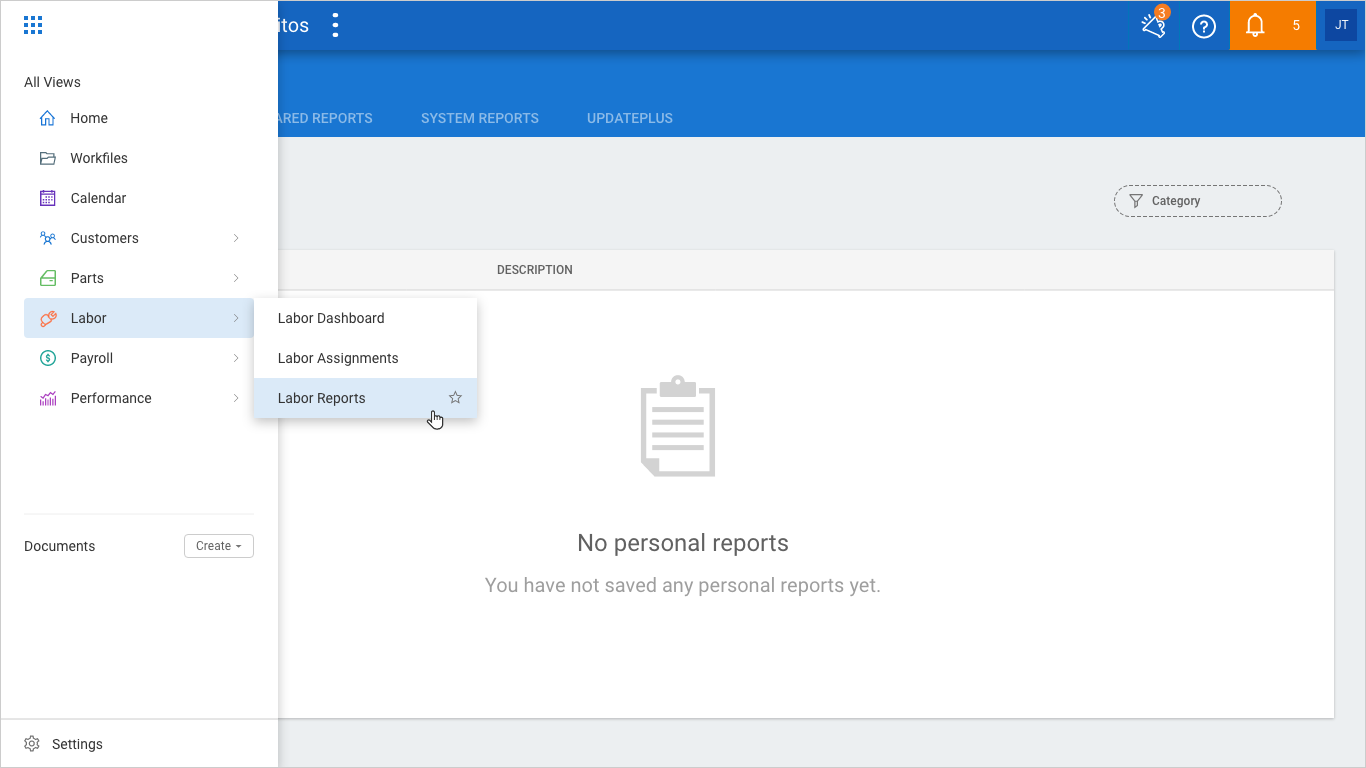Screen dimensions: 1366x768
Task: Switch to the System Reports tab
Action: coord(479,118)
